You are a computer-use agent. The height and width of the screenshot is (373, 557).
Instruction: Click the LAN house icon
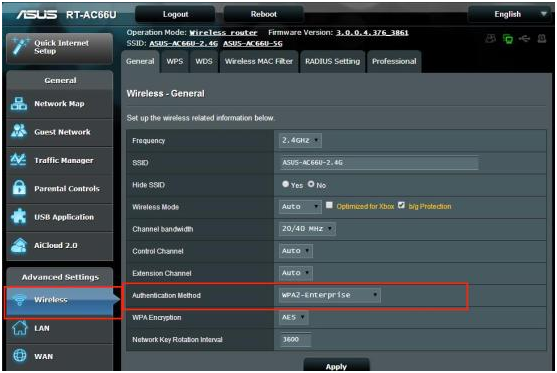tap(20, 328)
